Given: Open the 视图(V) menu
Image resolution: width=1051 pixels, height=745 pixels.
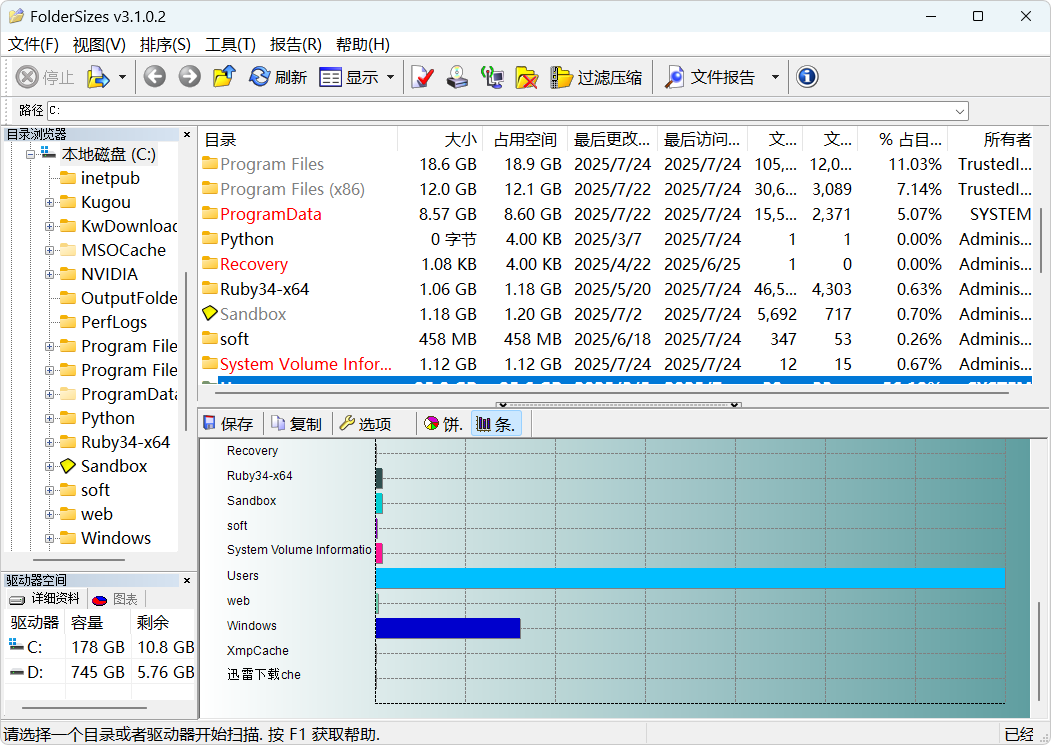Looking at the screenshot, I should click(x=99, y=44).
